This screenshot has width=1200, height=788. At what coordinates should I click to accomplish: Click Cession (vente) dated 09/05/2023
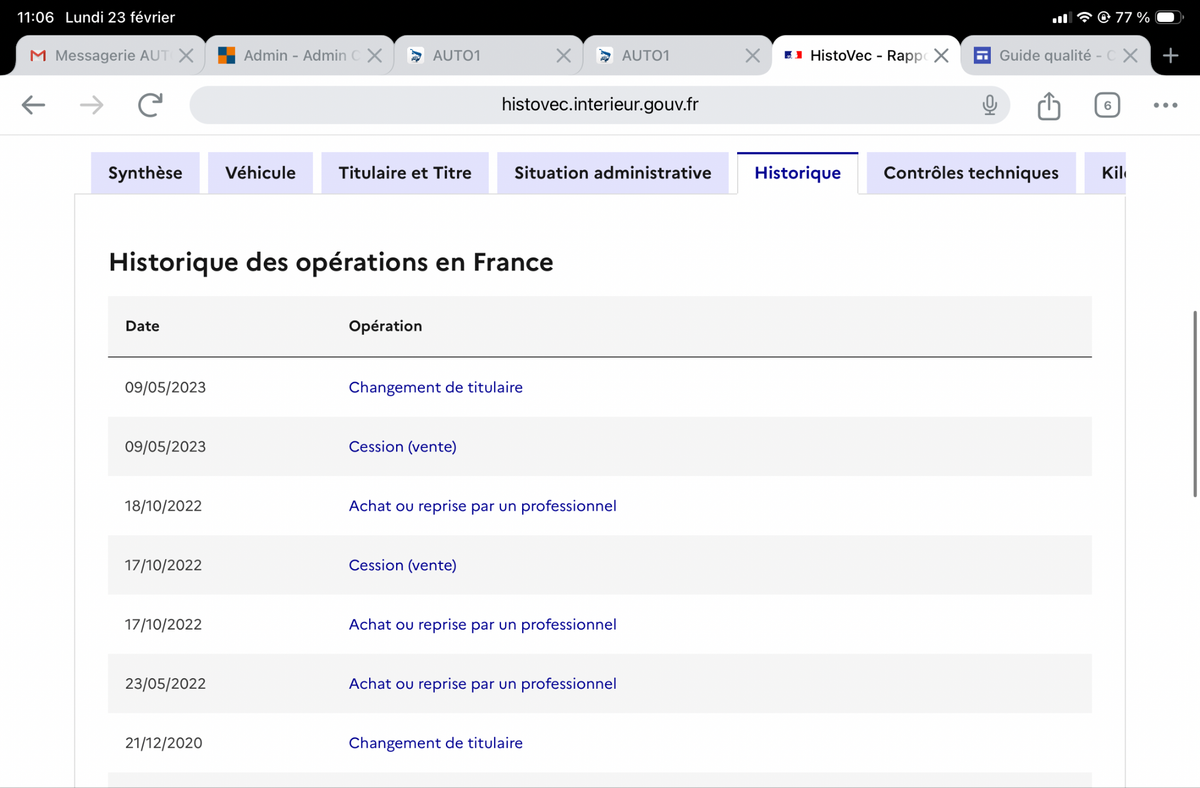402,446
